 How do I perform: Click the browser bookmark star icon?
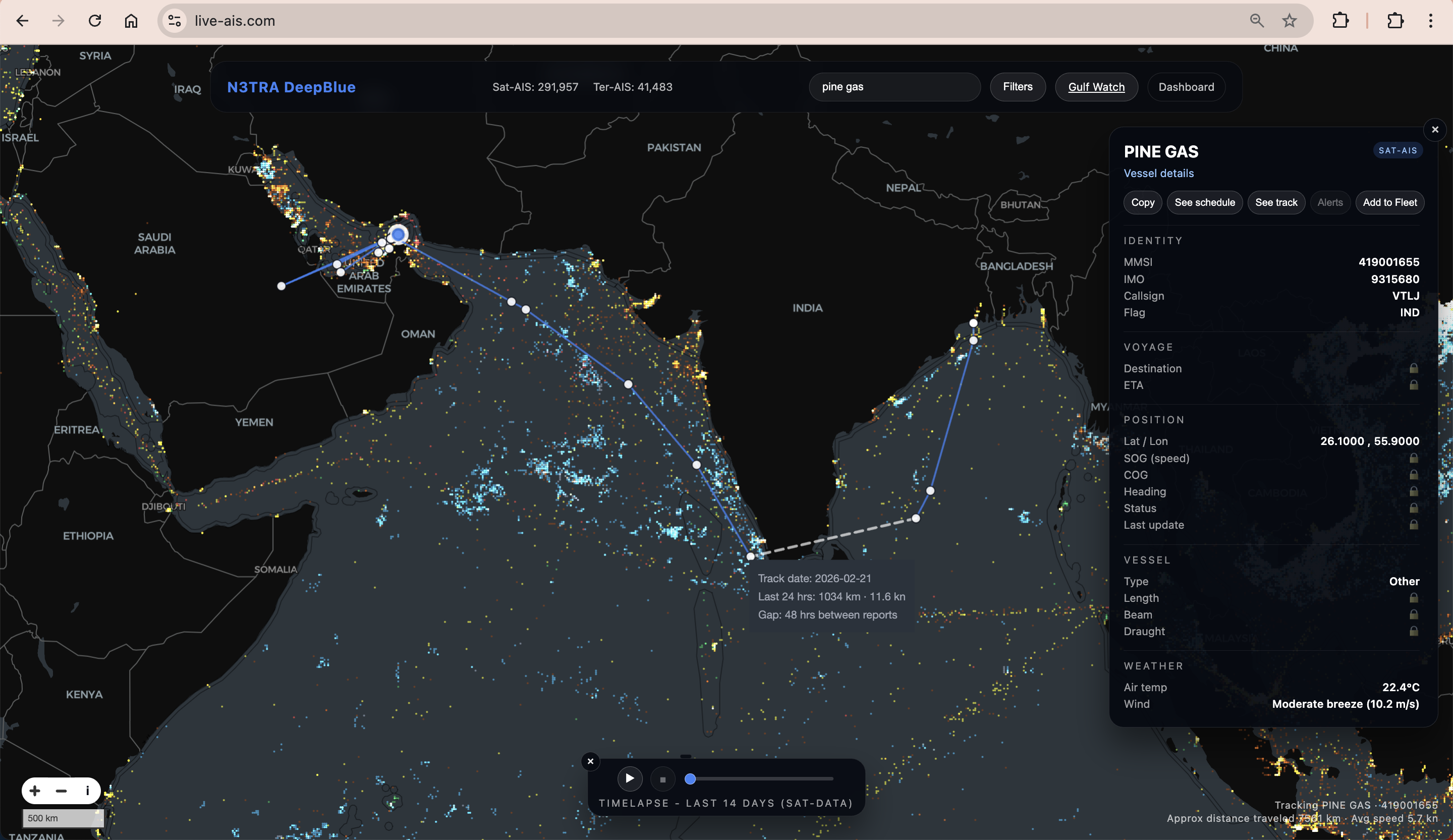coord(1290,21)
